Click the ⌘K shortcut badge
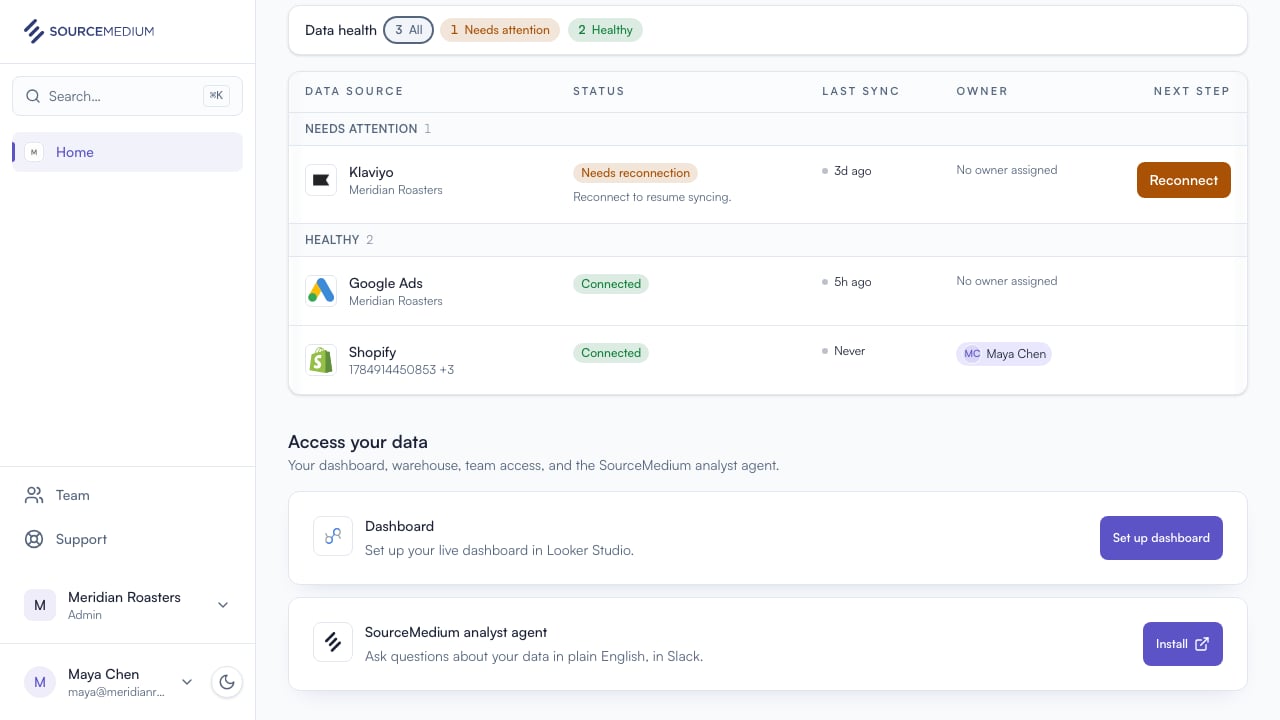Image resolution: width=1280 pixels, height=720 pixels. pyautogui.click(x=216, y=96)
